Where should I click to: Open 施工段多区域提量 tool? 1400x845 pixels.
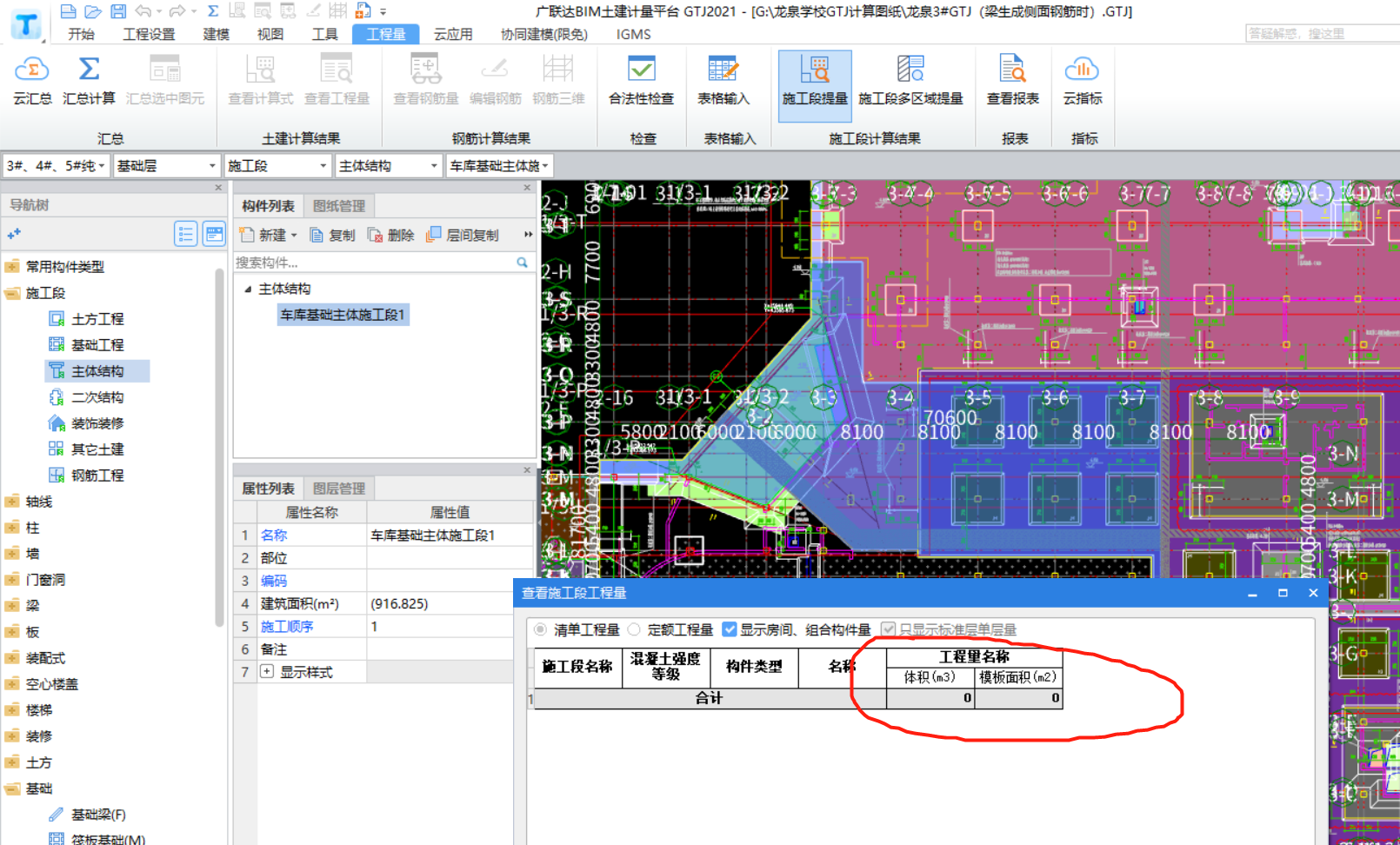(x=910, y=80)
